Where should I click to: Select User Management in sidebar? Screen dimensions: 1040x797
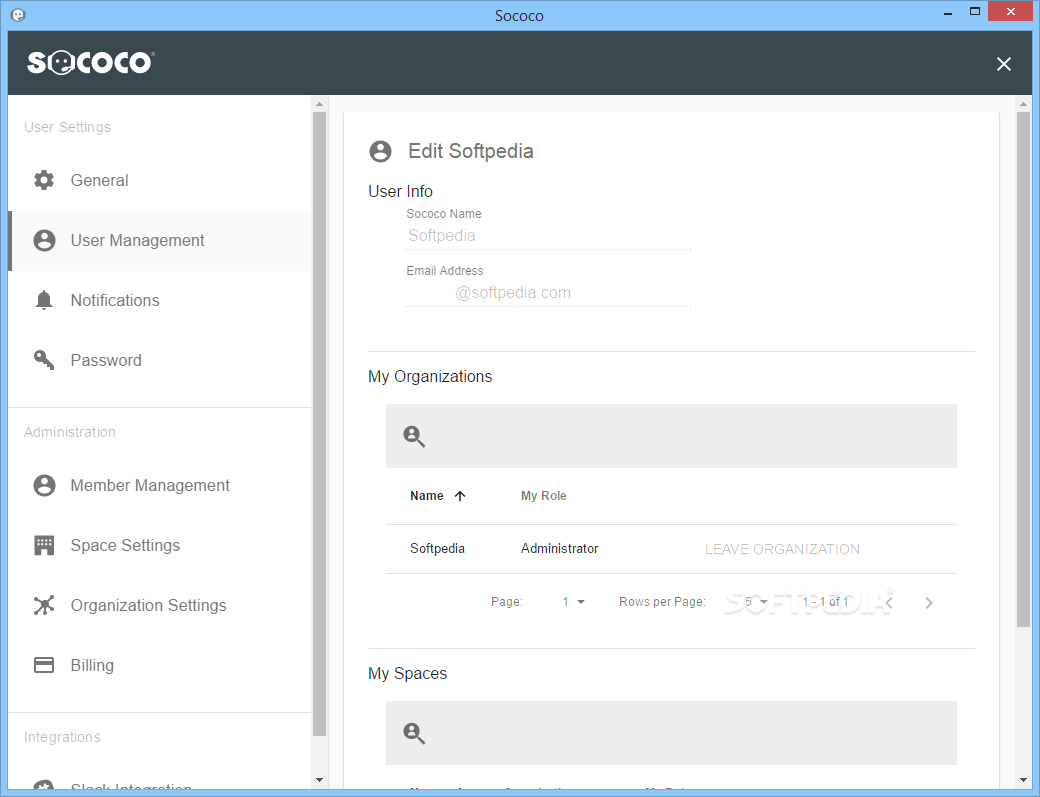click(159, 241)
